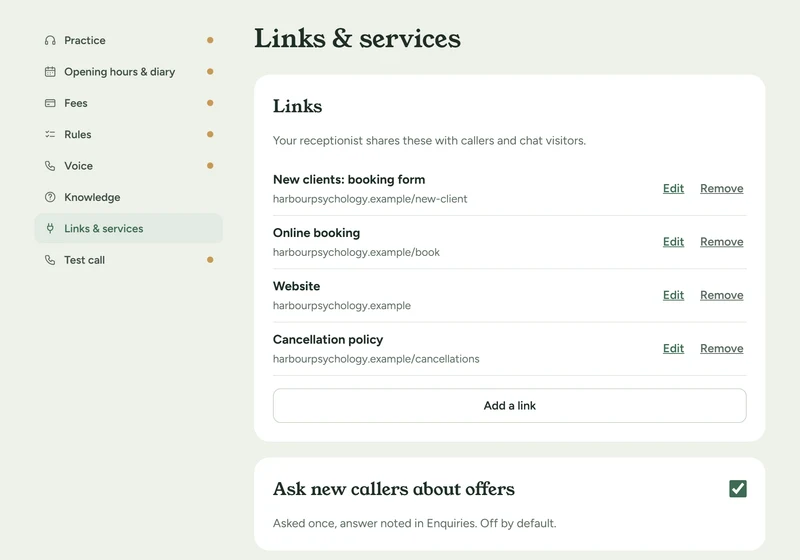Click the orange status dot next to Voice
Viewport: 800px width, 560px height.
pos(210,166)
